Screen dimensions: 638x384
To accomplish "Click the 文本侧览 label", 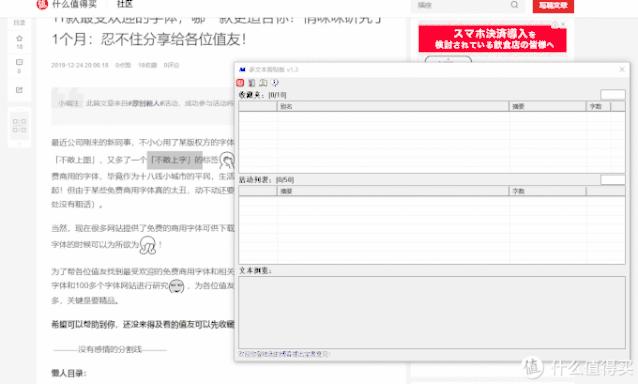I will point(255,271).
